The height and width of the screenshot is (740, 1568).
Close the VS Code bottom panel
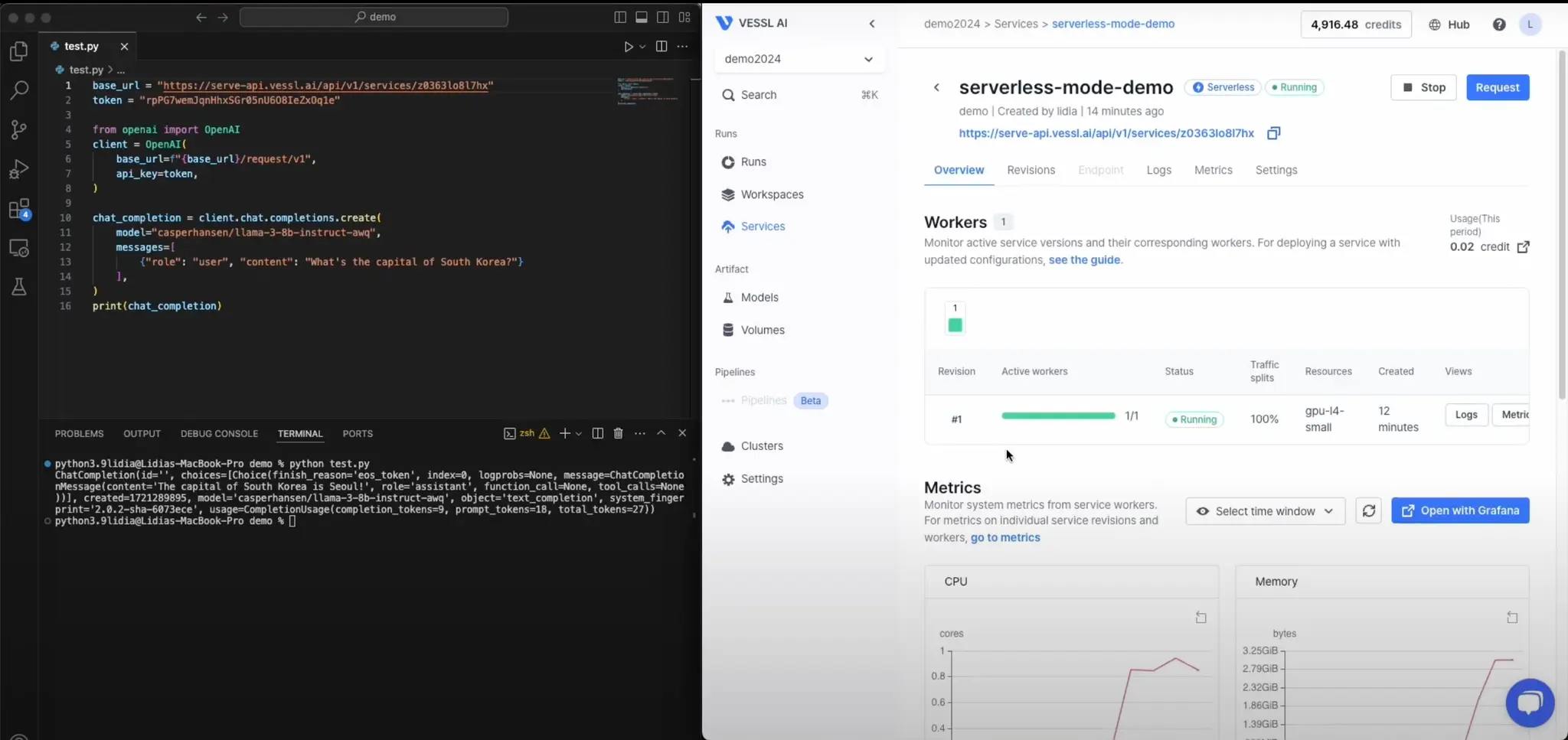682,433
